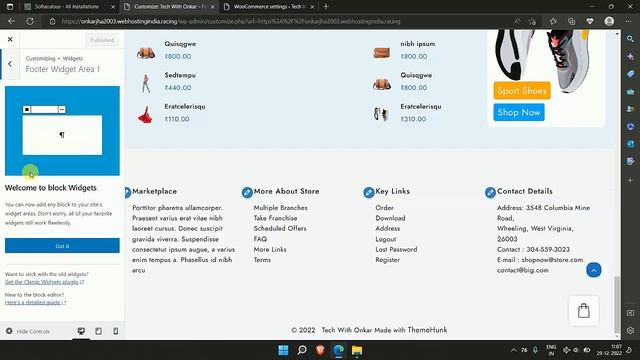
Task: Launch Brave browser from taskbar
Action: click(x=320, y=350)
